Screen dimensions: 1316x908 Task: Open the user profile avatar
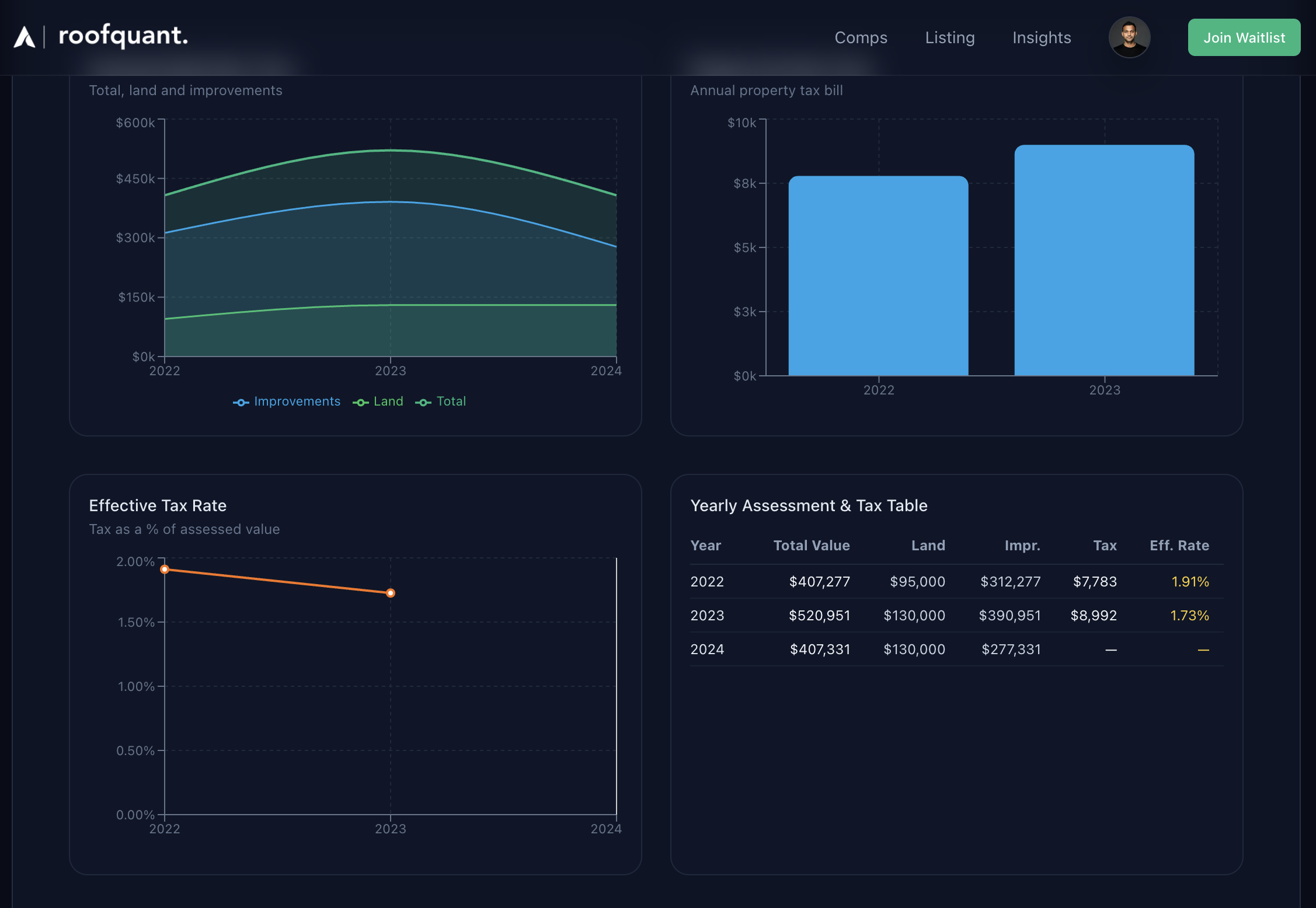(1129, 37)
